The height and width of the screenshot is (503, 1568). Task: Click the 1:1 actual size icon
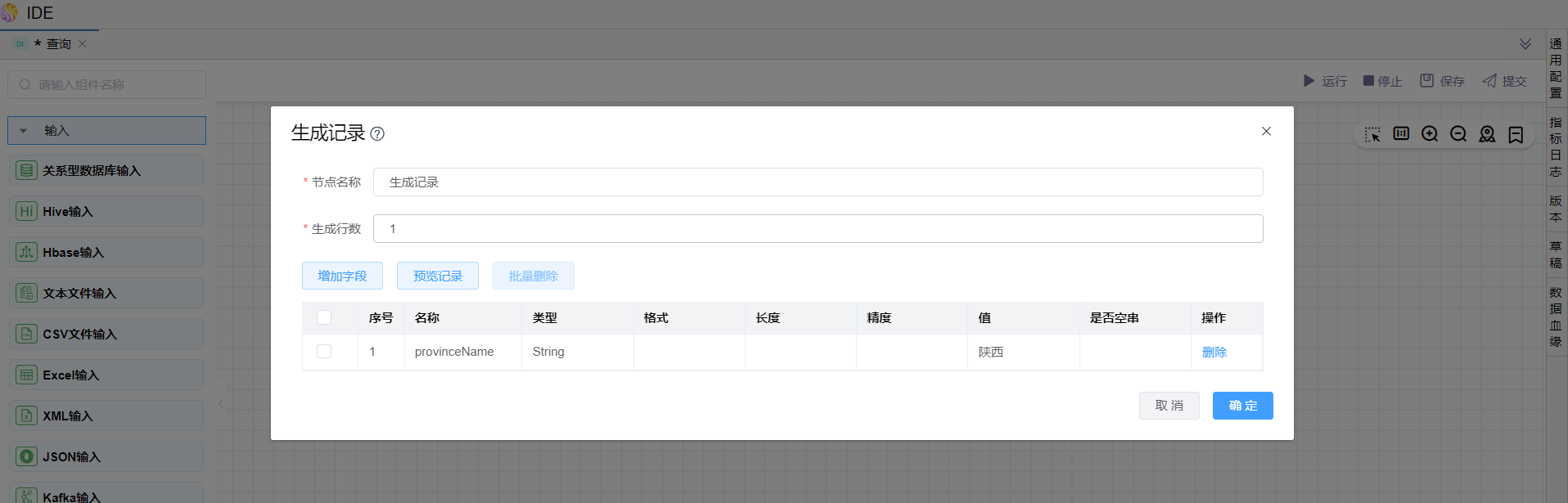[1401, 133]
